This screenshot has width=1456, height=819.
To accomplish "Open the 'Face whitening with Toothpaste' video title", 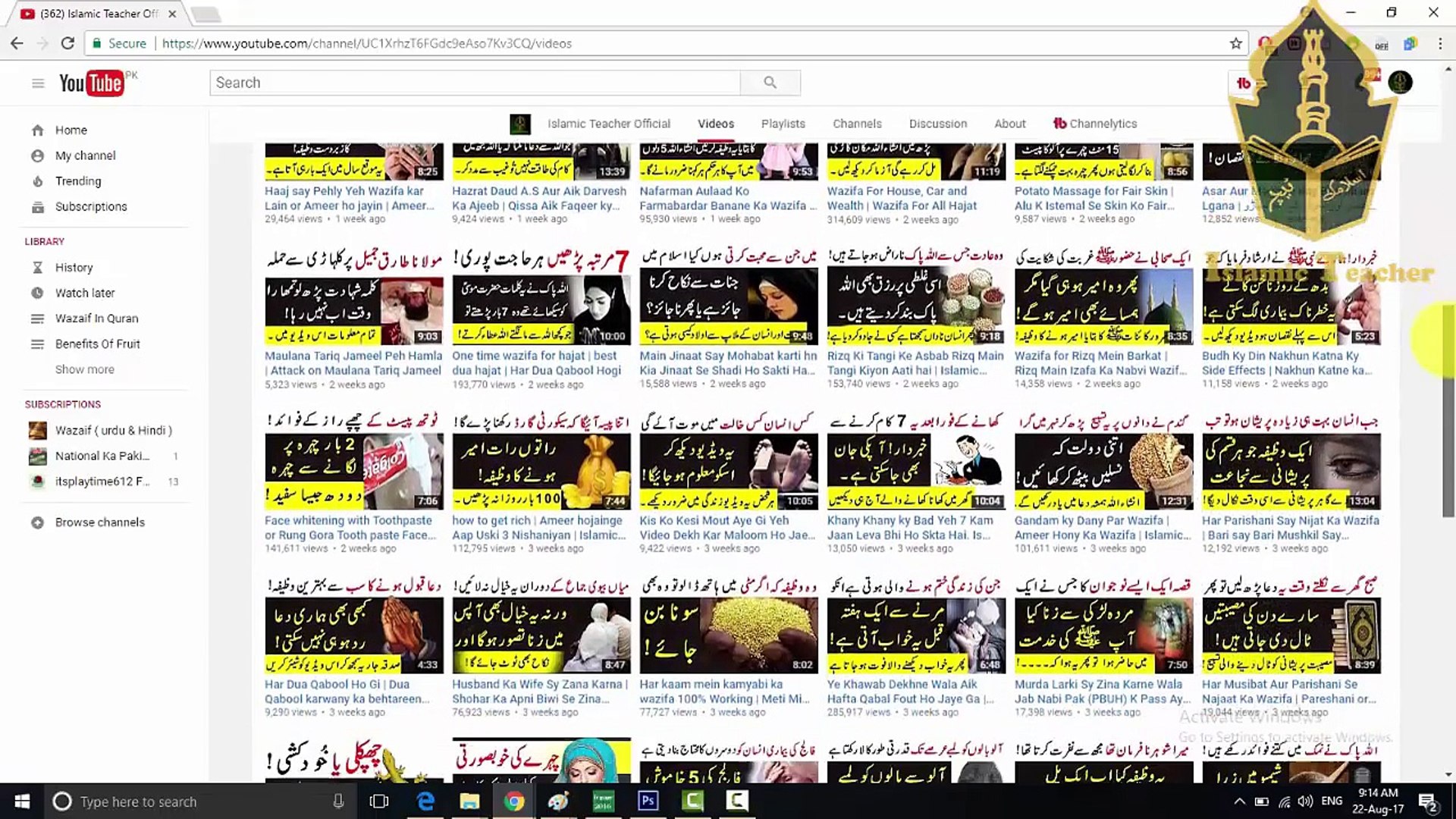I will click(348, 521).
